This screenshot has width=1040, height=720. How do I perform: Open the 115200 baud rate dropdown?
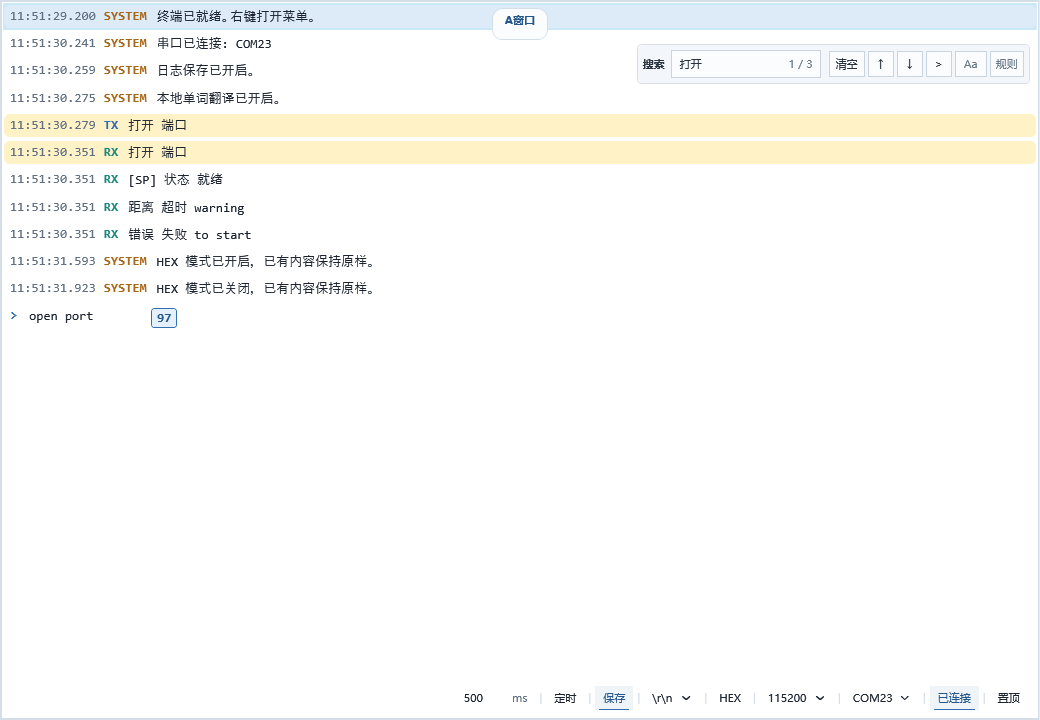click(796, 698)
